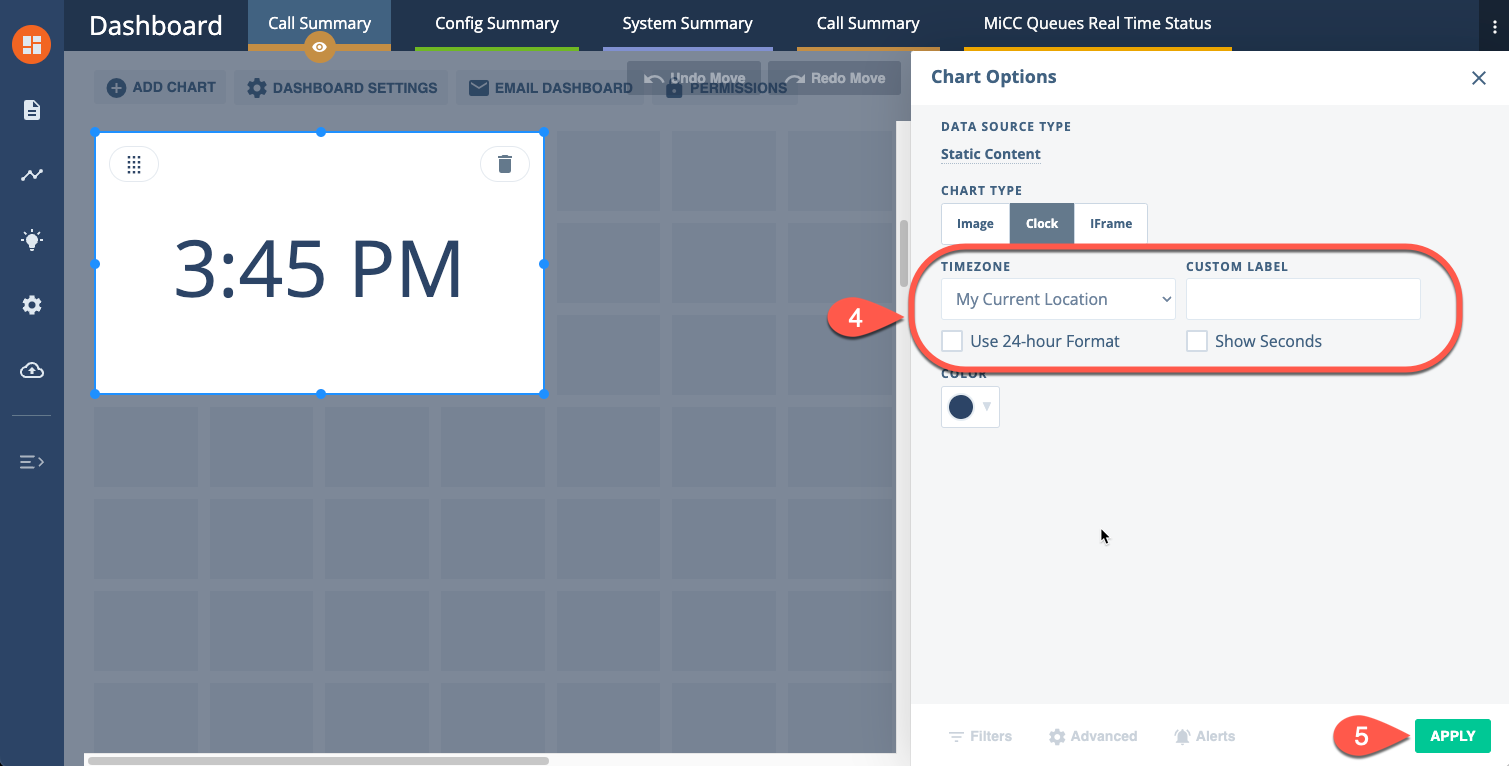Open the cloud upload icon in sidebar

[x=32, y=371]
